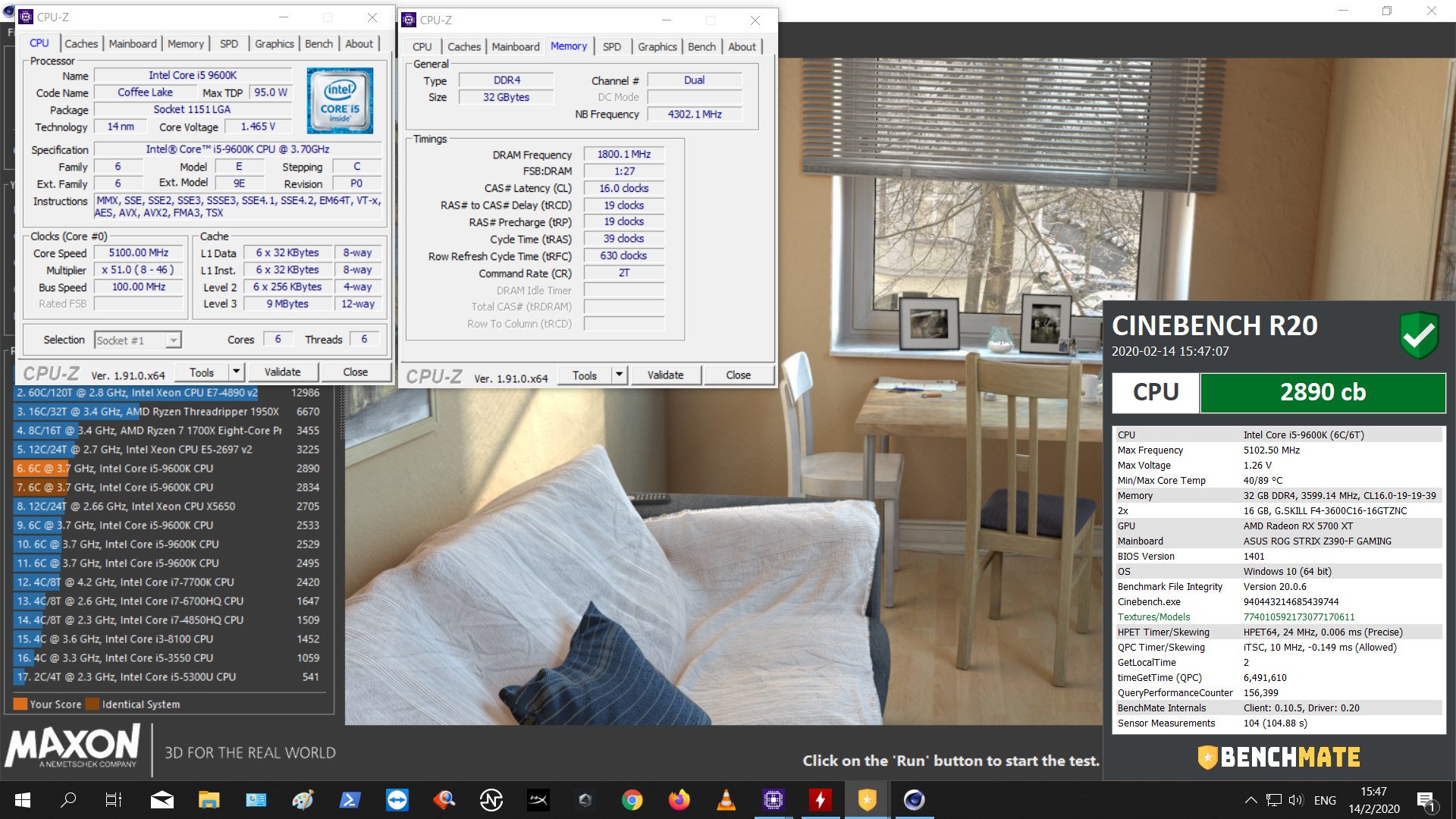The width and height of the screenshot is (1456, 819).
Task: Open Bench tab in left CPU-Z window
Action: 318,43
